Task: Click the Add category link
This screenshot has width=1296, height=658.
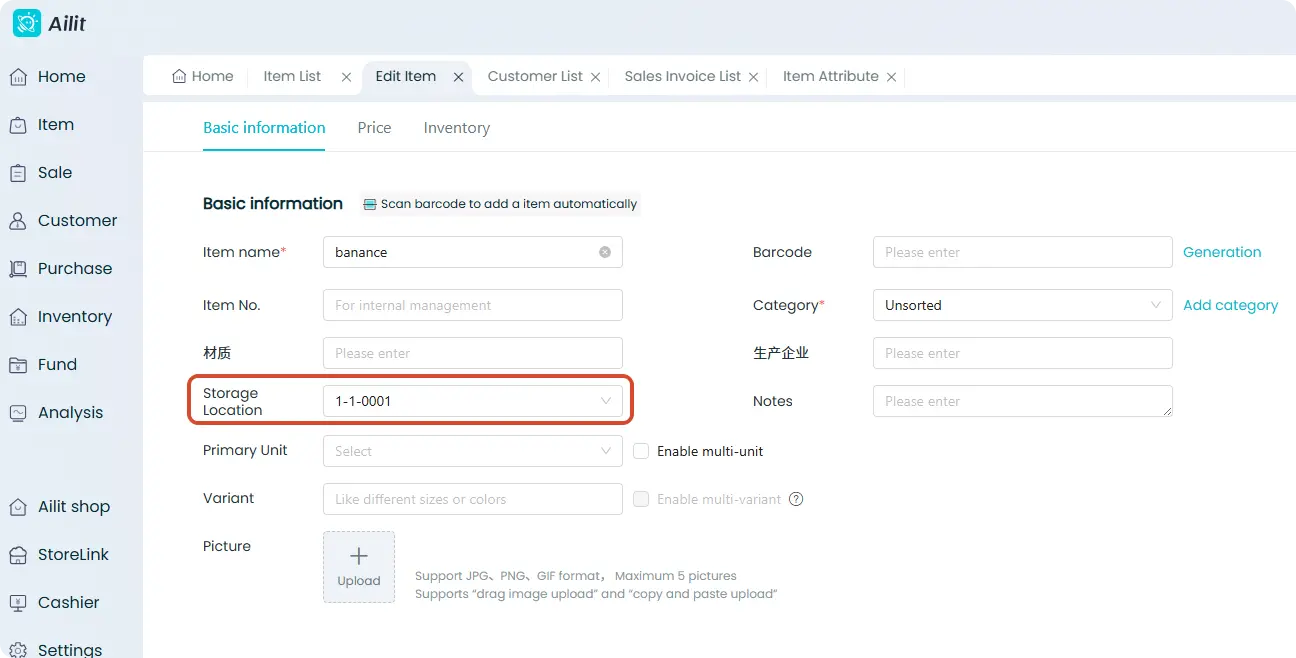Action: pyautogui.click(x=1230, y=305)
